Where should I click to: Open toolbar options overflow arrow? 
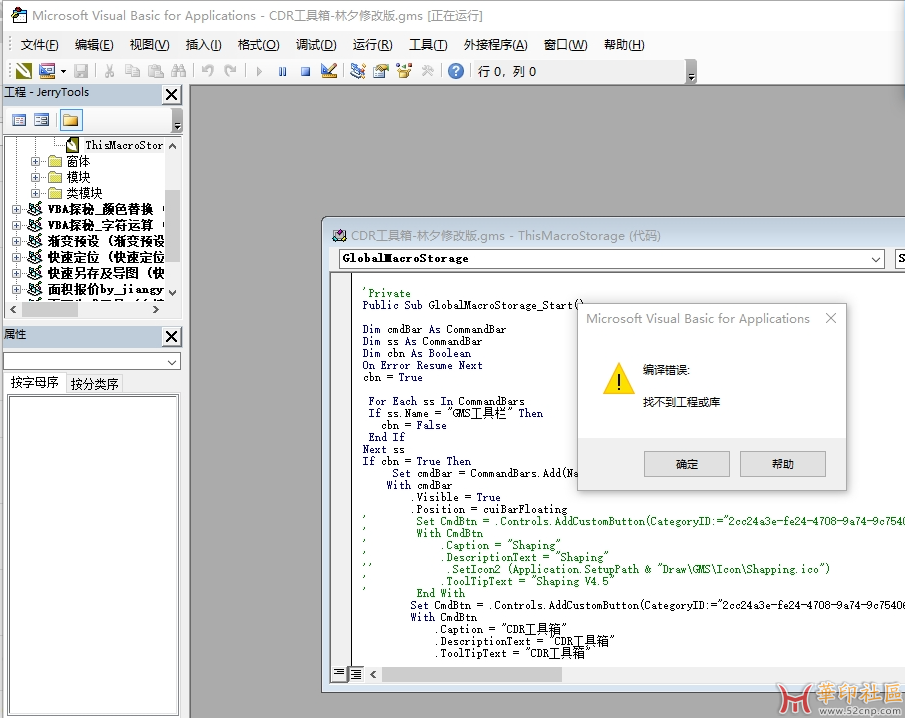pyautogui.click(x=691, y=73)
